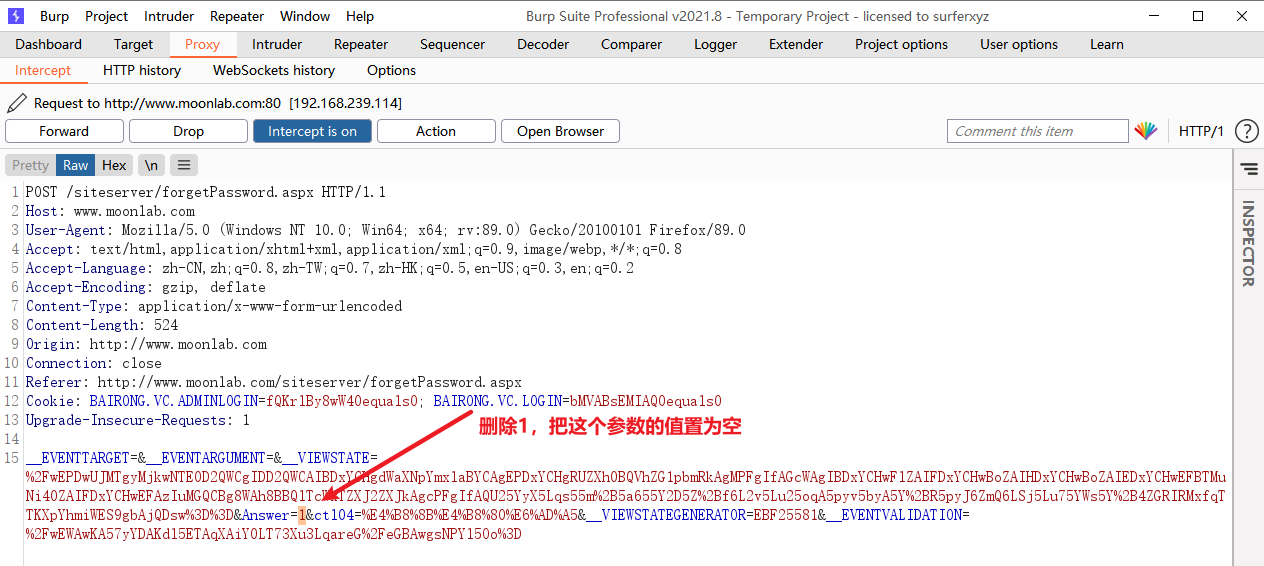Close the Burp Suite window

(1242, 16)
